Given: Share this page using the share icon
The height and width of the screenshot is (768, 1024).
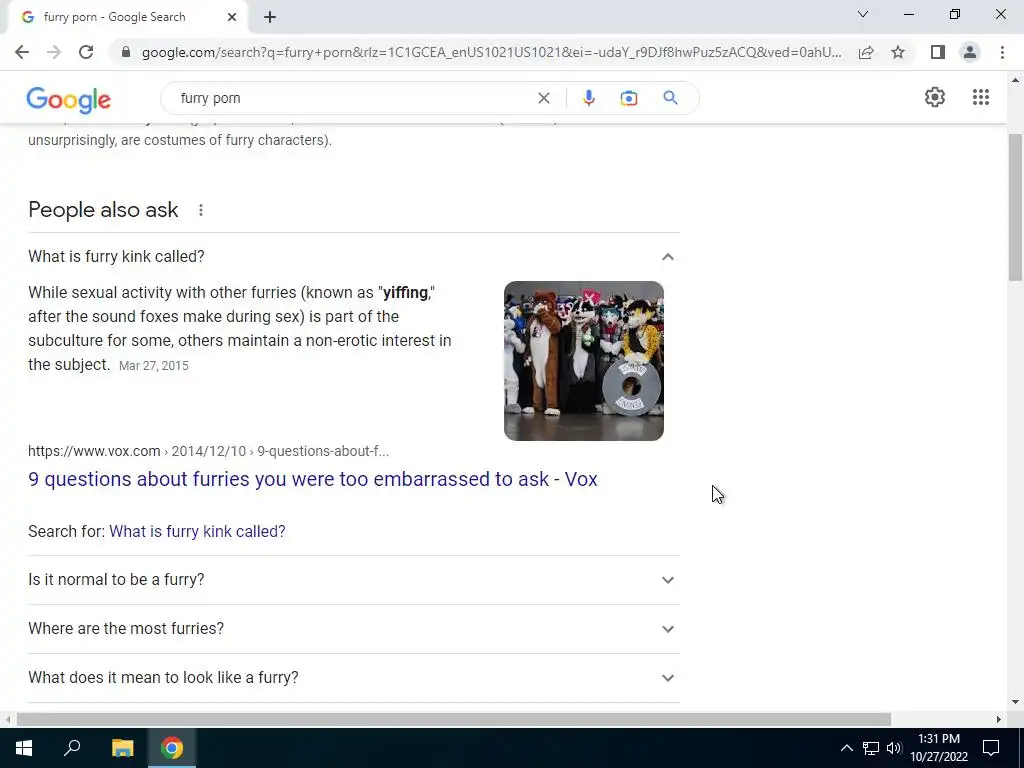Looking at the screenshot, I should pyautogui.click(x=866, y=52).
